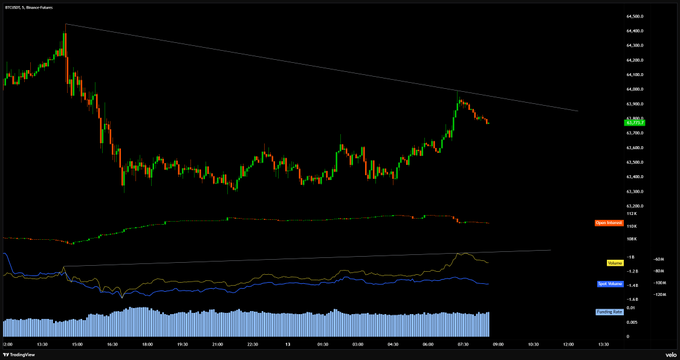Click the 63,400.0 price axis label
The height and width of the screenshot is (360, 680).
click(x=634, y=177)
